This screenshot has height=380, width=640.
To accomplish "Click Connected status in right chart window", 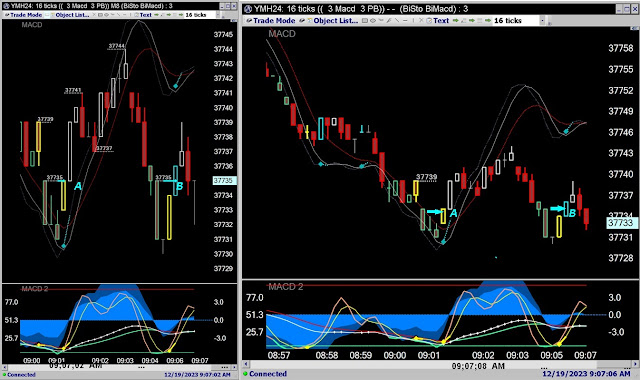I will [265, 373].
